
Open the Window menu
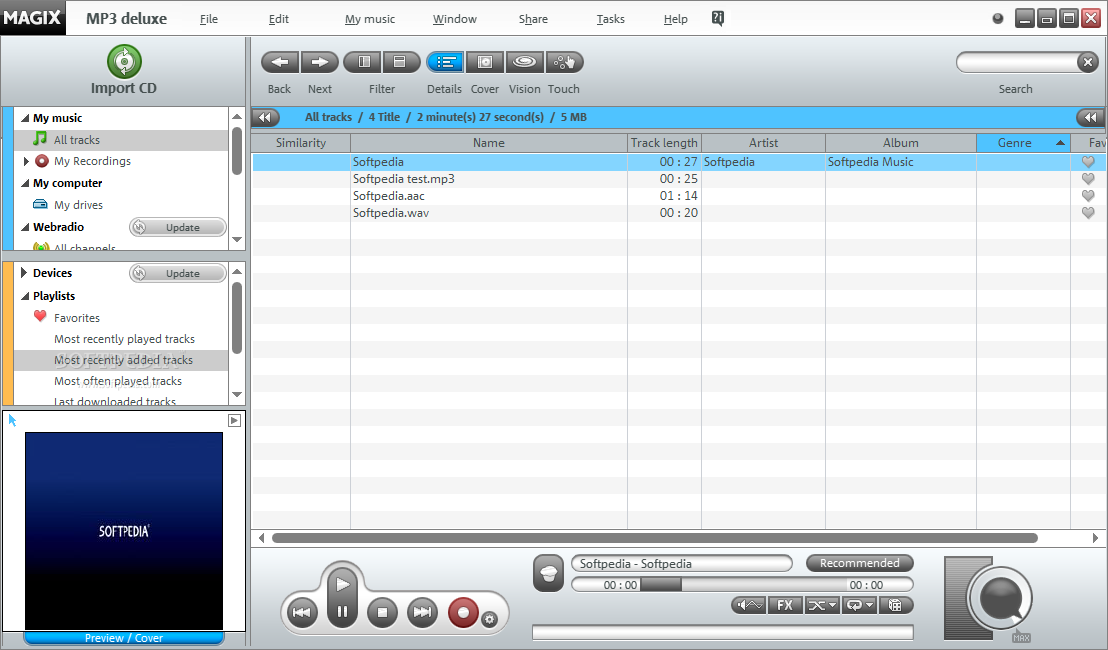coord(454,19)
